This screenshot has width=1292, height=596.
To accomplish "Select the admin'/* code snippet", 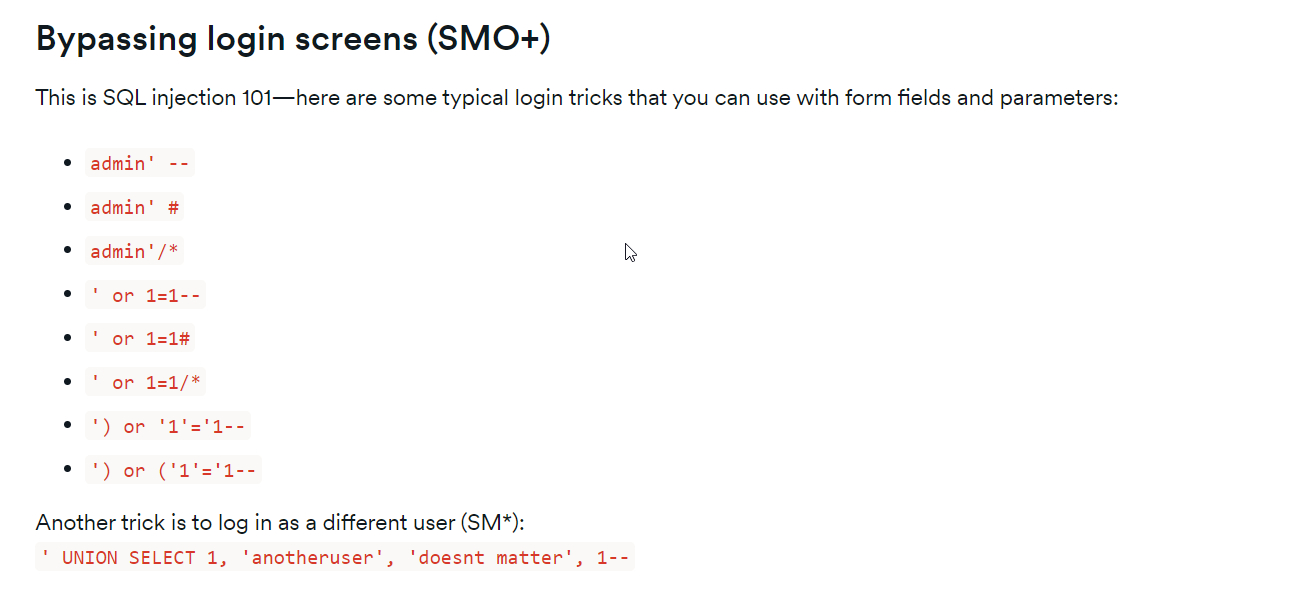I will (x=134, y=252).
